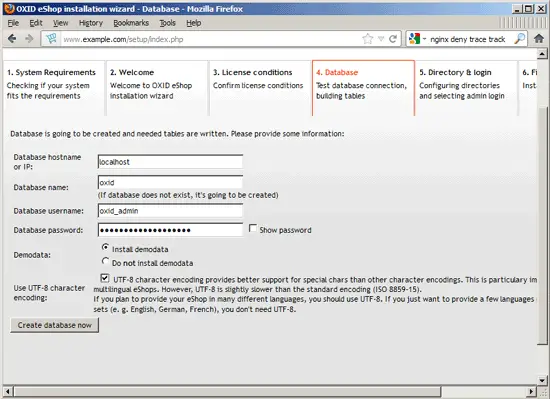
Task: Expand the URL history dropdown arrow
Action: (x=381, y=39)
